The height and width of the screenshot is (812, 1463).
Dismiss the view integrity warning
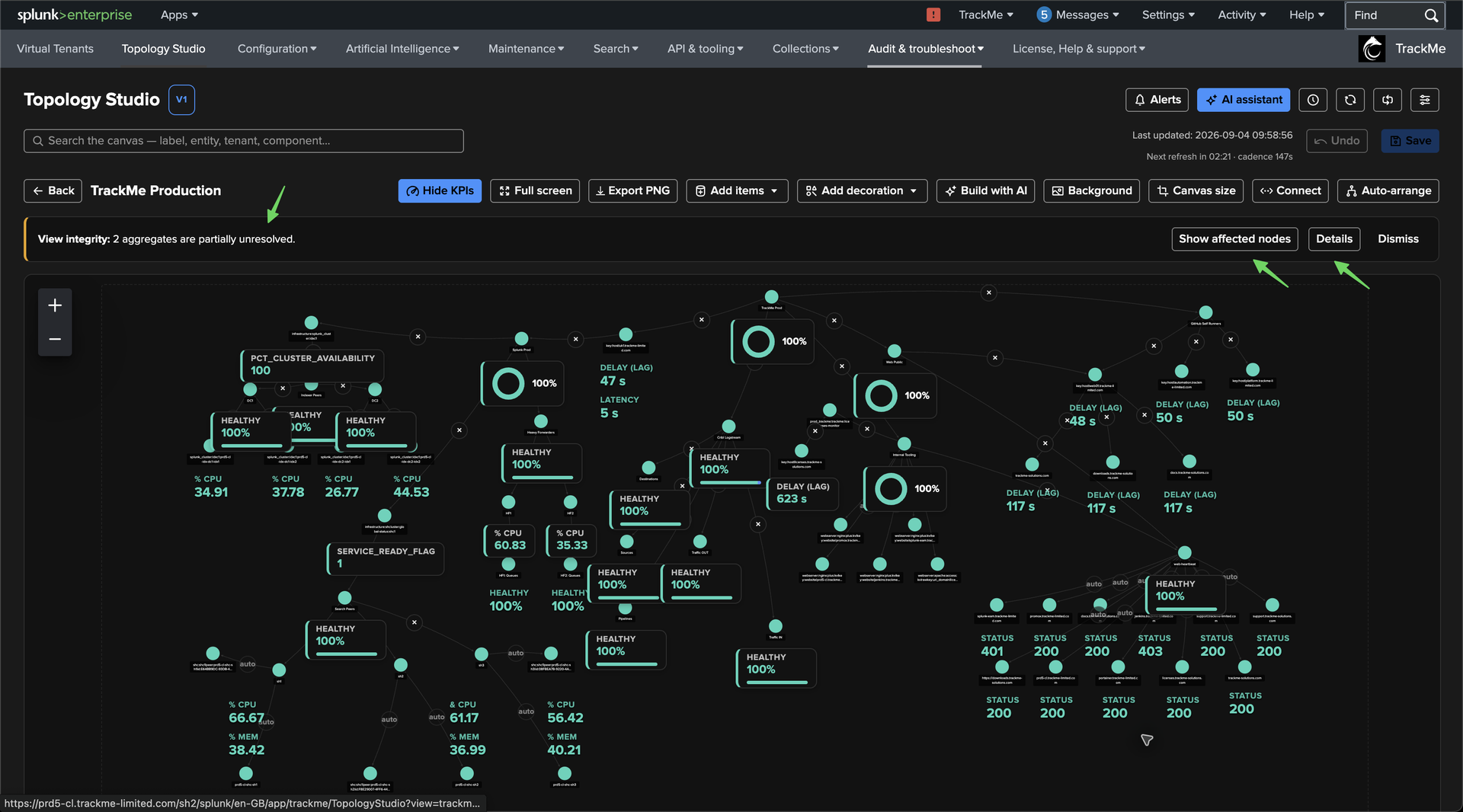coord(1397,238)
